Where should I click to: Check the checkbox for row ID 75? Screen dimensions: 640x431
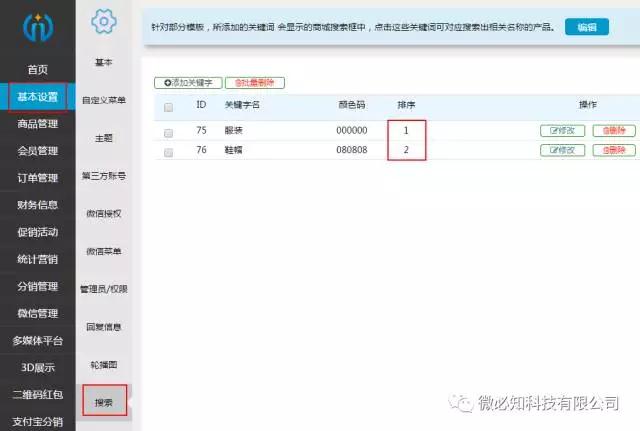tap(168, 132)
